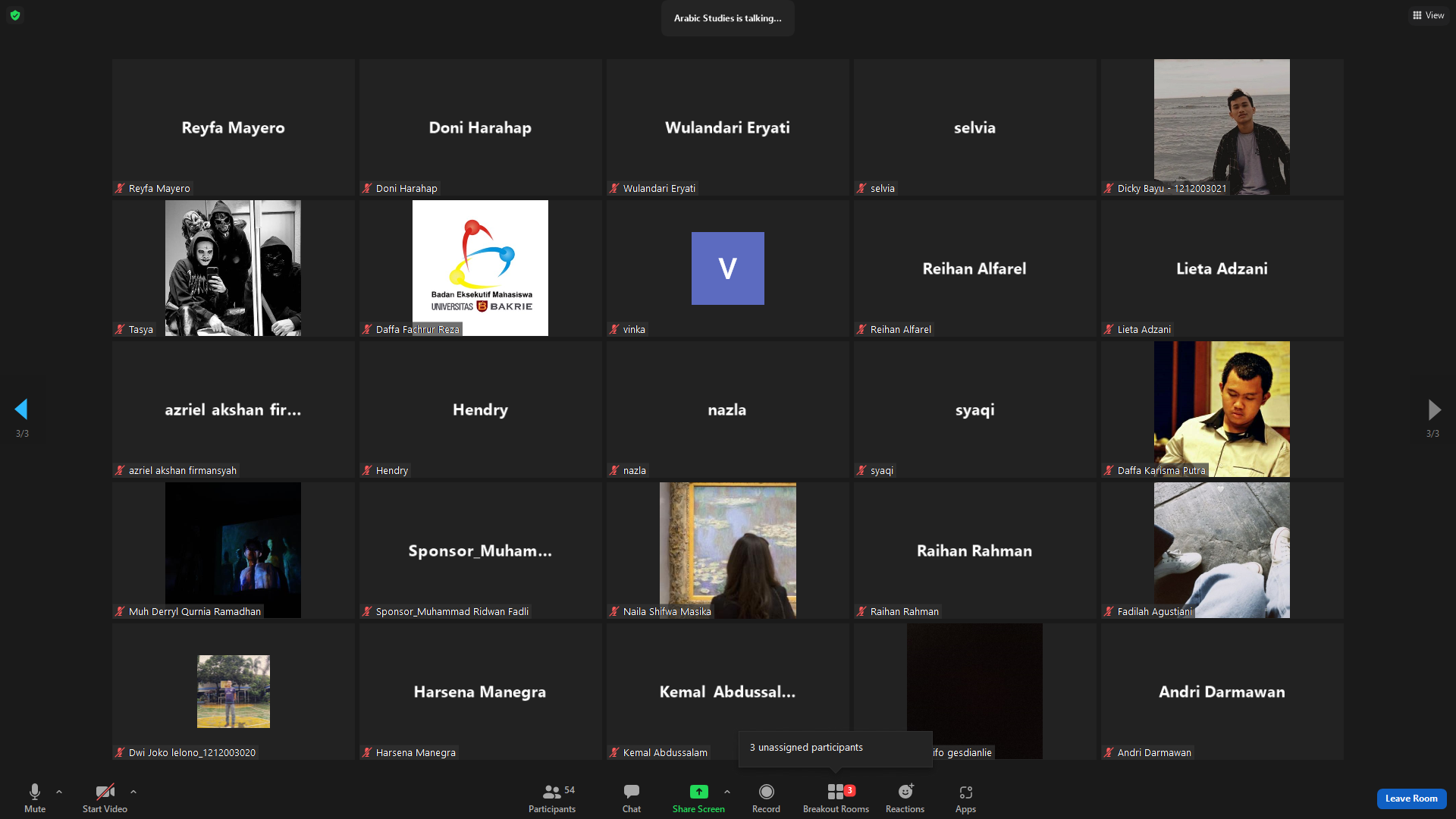
Task: Select Fadilah Agustiani's sneakers photo tile
Action: 1222,550
